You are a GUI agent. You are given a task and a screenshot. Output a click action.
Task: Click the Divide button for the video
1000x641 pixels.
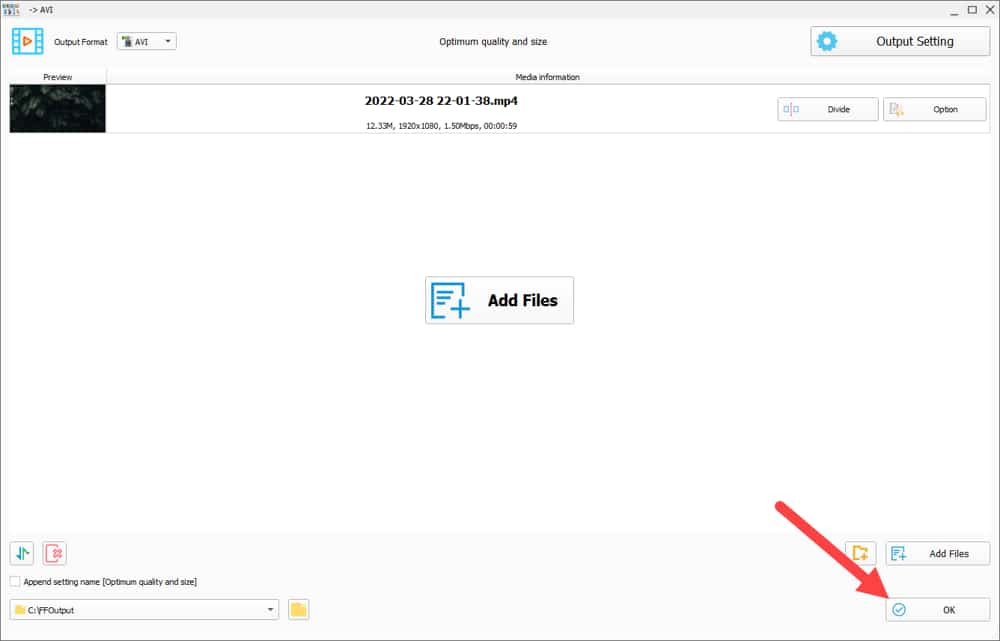click(x=827, y=109)
